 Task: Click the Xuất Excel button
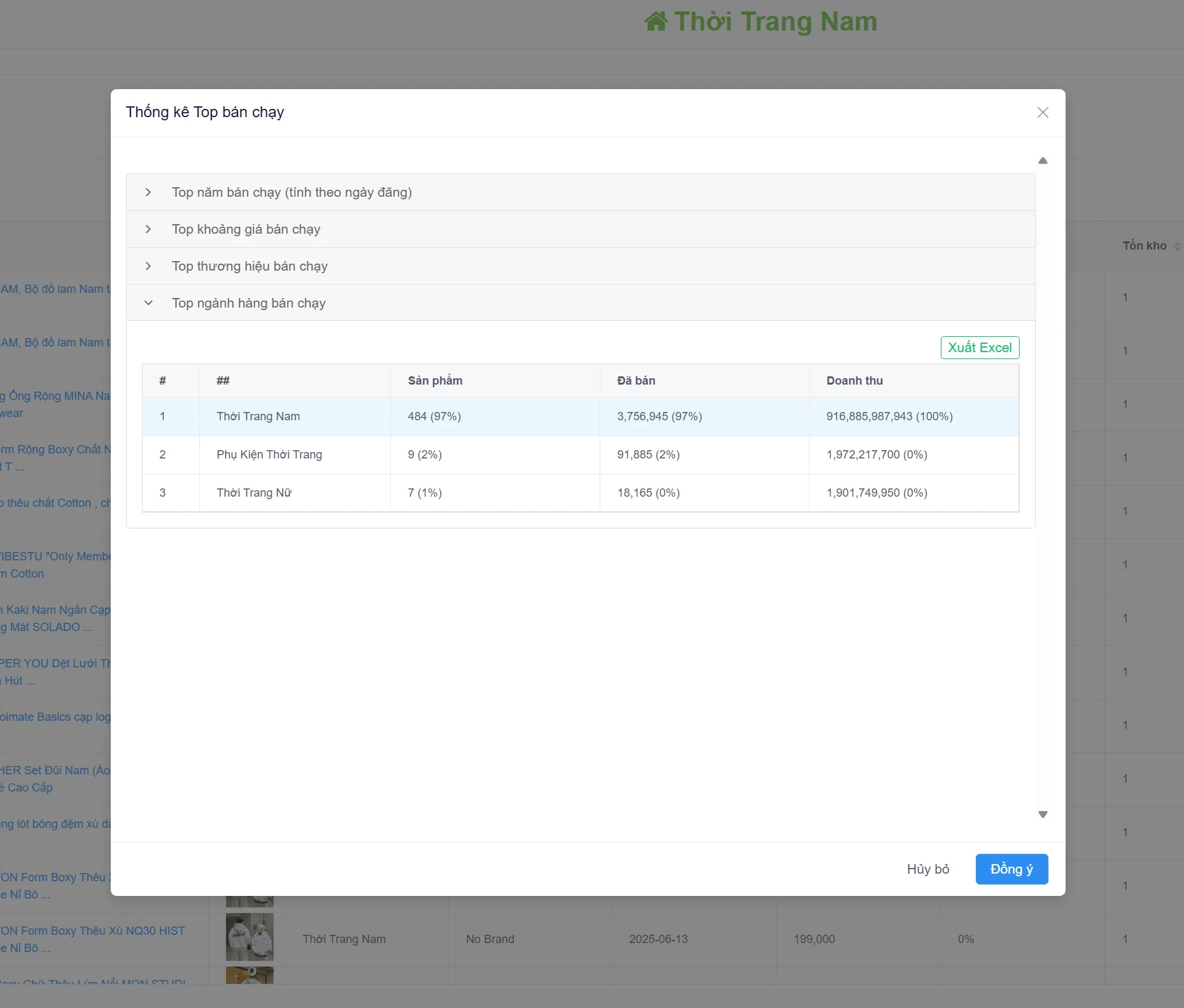(x=980, y=348)
